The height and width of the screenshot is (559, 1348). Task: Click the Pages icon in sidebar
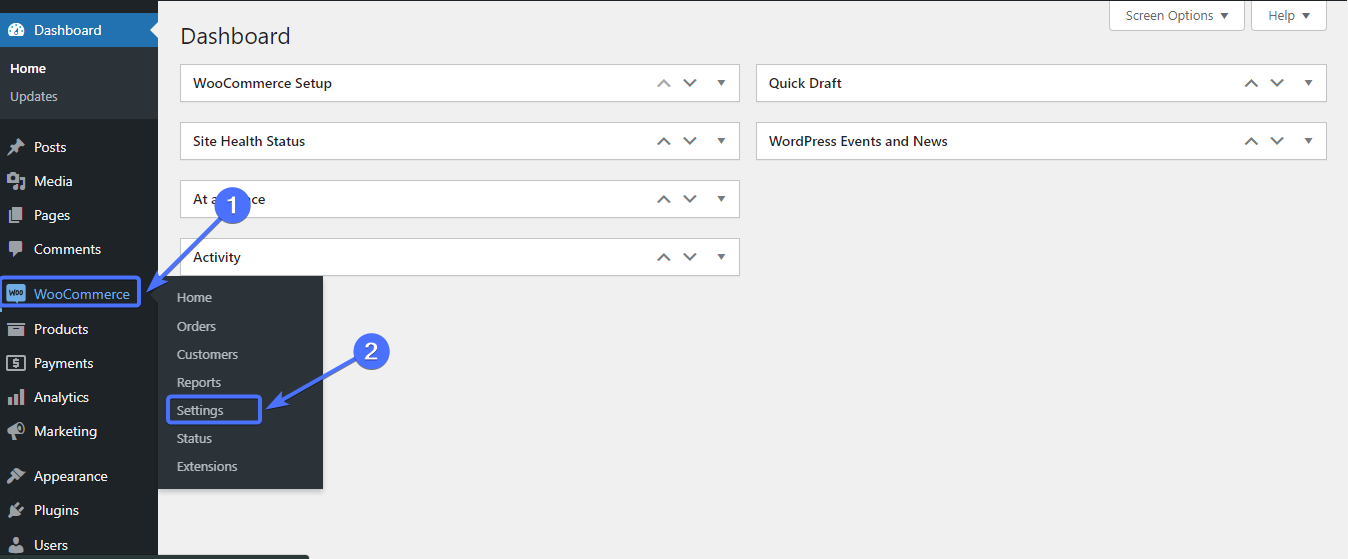coord(16,215)
